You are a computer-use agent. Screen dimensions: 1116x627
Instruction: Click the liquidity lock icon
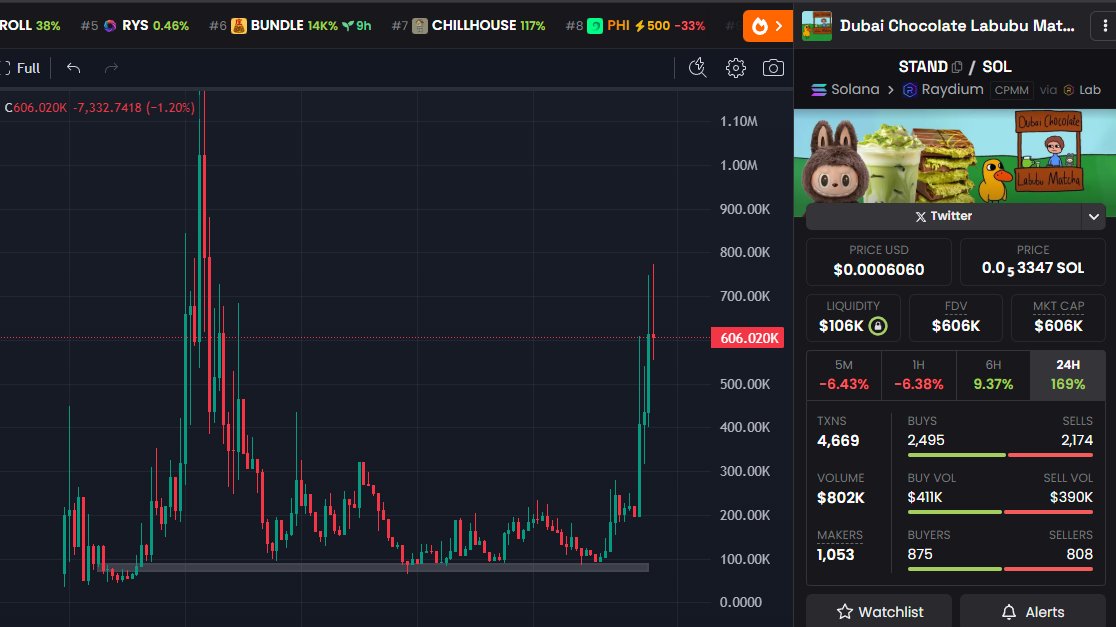pyautogui.click(x=878, y=326)
